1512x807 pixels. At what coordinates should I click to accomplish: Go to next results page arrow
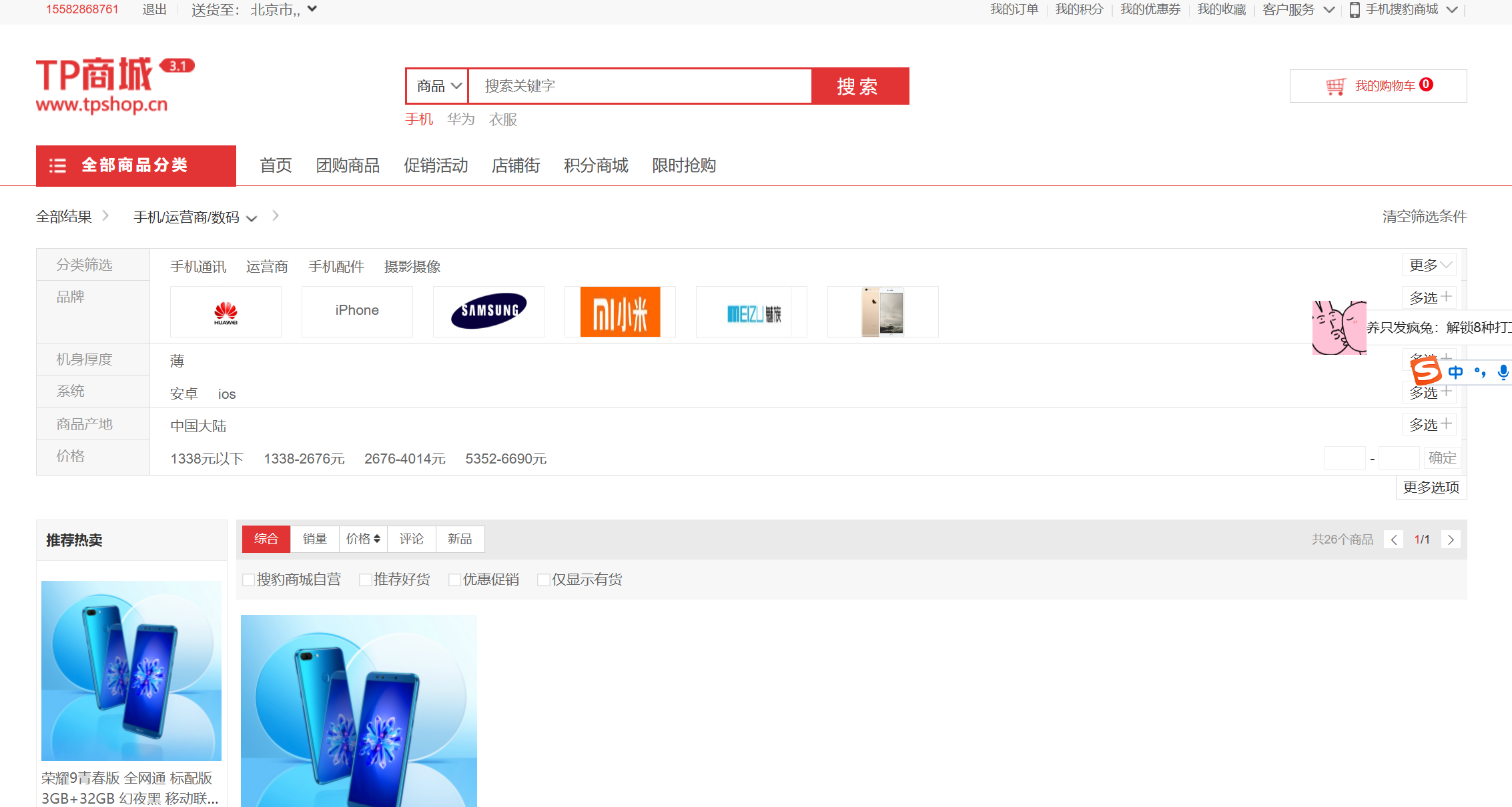click(1451, 540)
